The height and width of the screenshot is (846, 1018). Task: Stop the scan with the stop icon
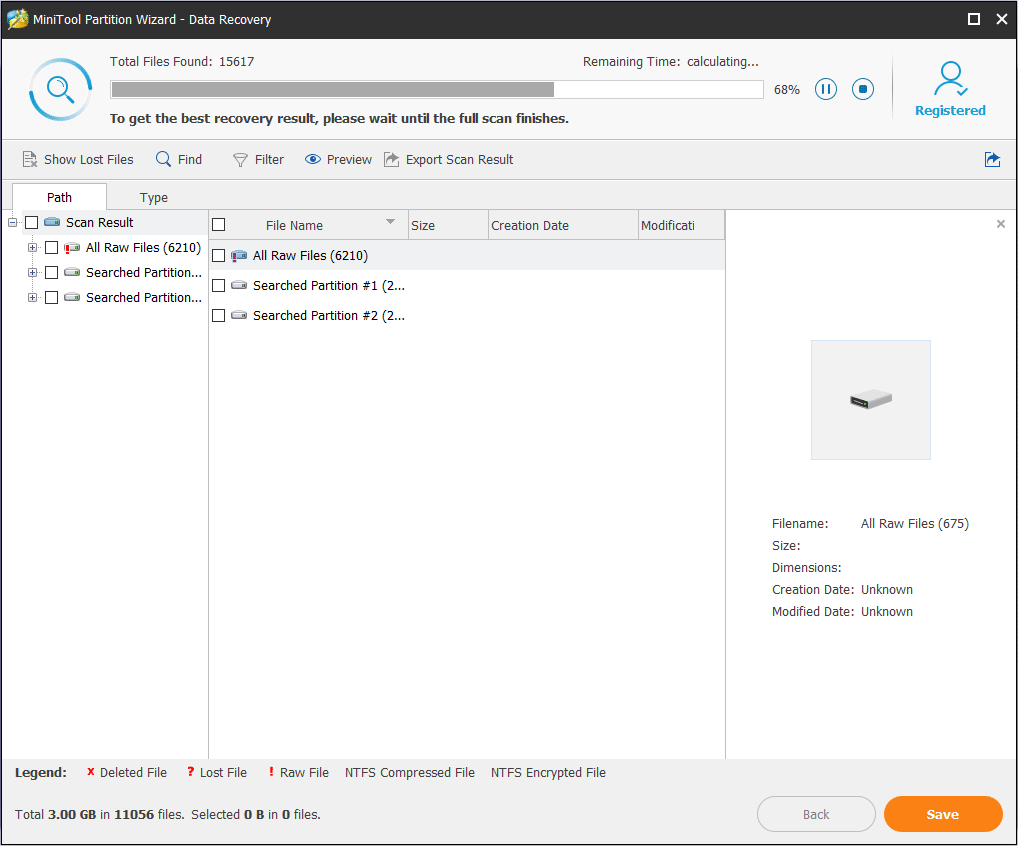point(862,89)
